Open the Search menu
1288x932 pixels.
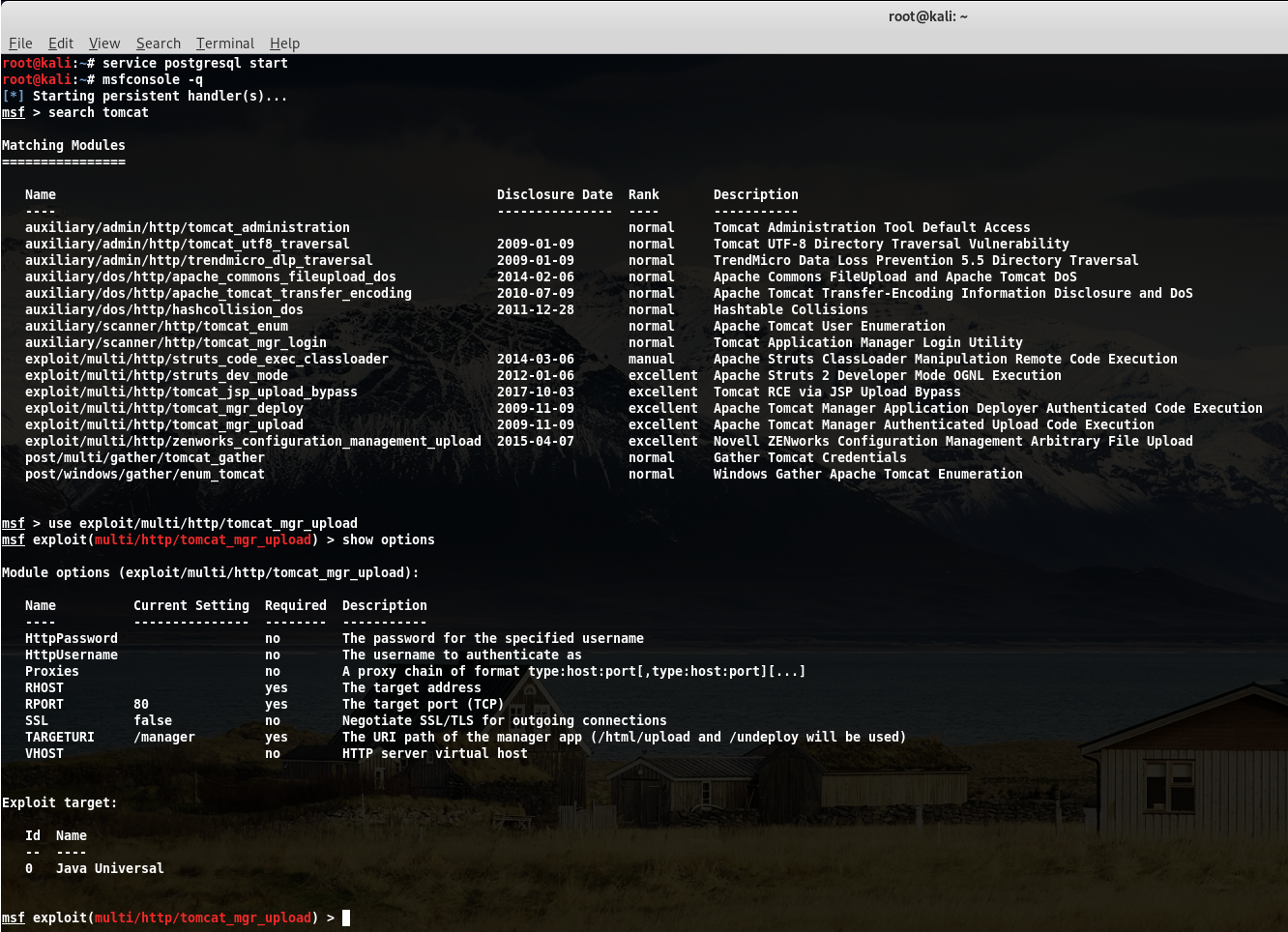[x=159, y=44]
